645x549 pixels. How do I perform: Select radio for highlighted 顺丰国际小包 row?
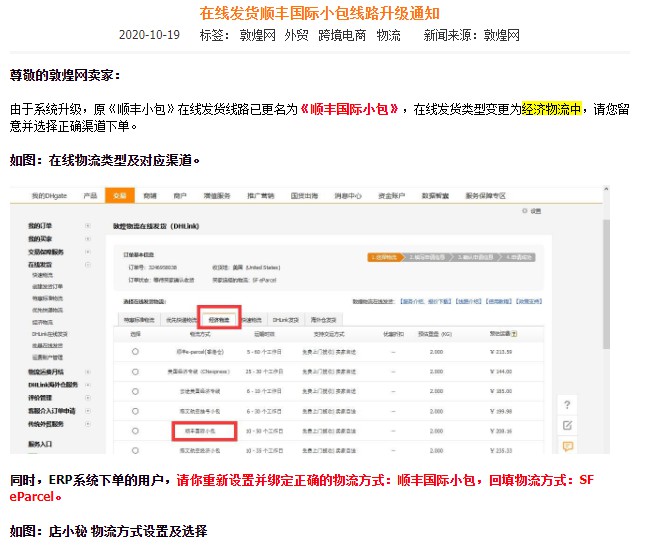coord(135,431)
